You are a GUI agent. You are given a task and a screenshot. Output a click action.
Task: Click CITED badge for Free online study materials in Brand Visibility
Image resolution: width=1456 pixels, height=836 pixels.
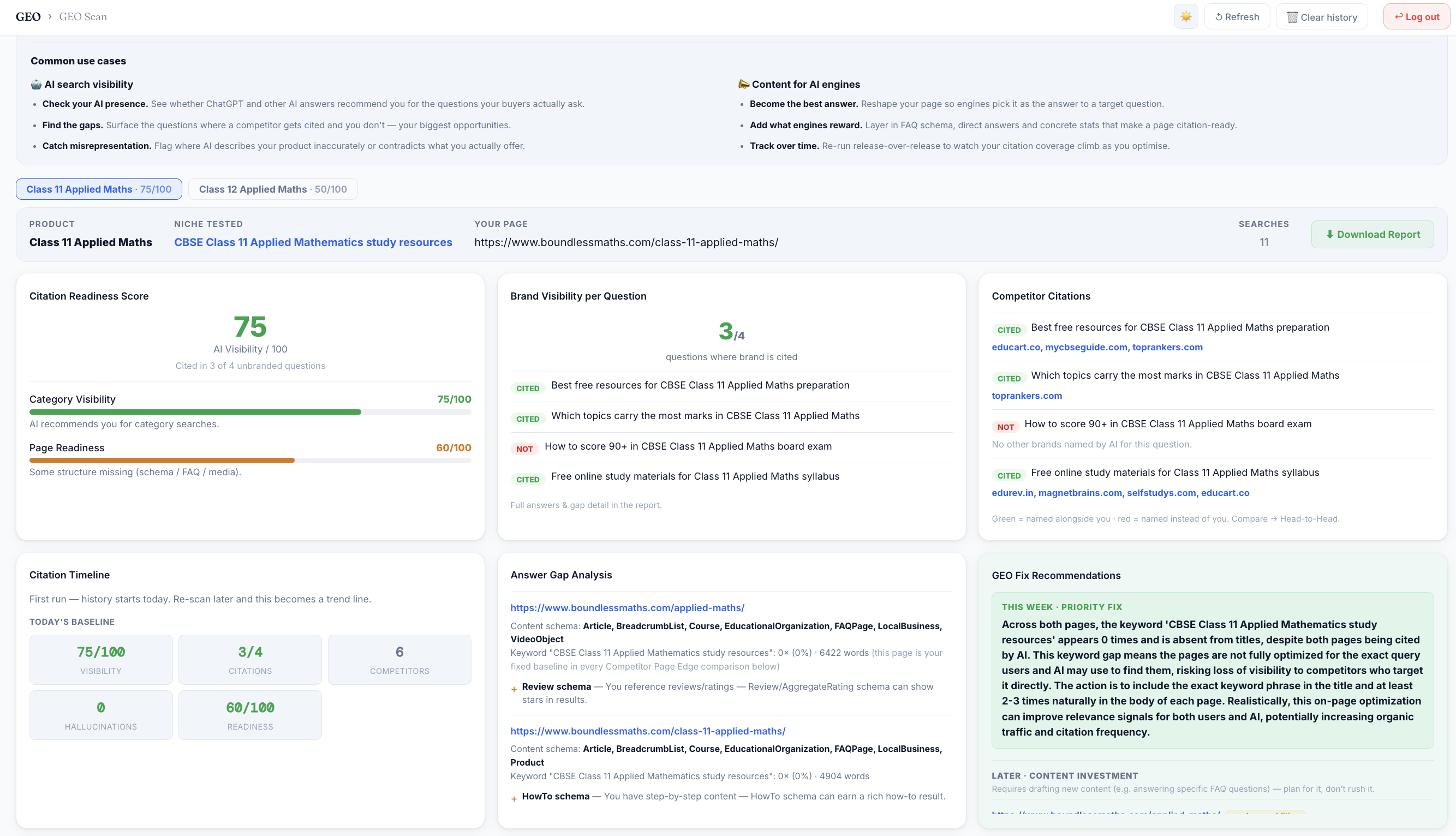pos(528,480)
